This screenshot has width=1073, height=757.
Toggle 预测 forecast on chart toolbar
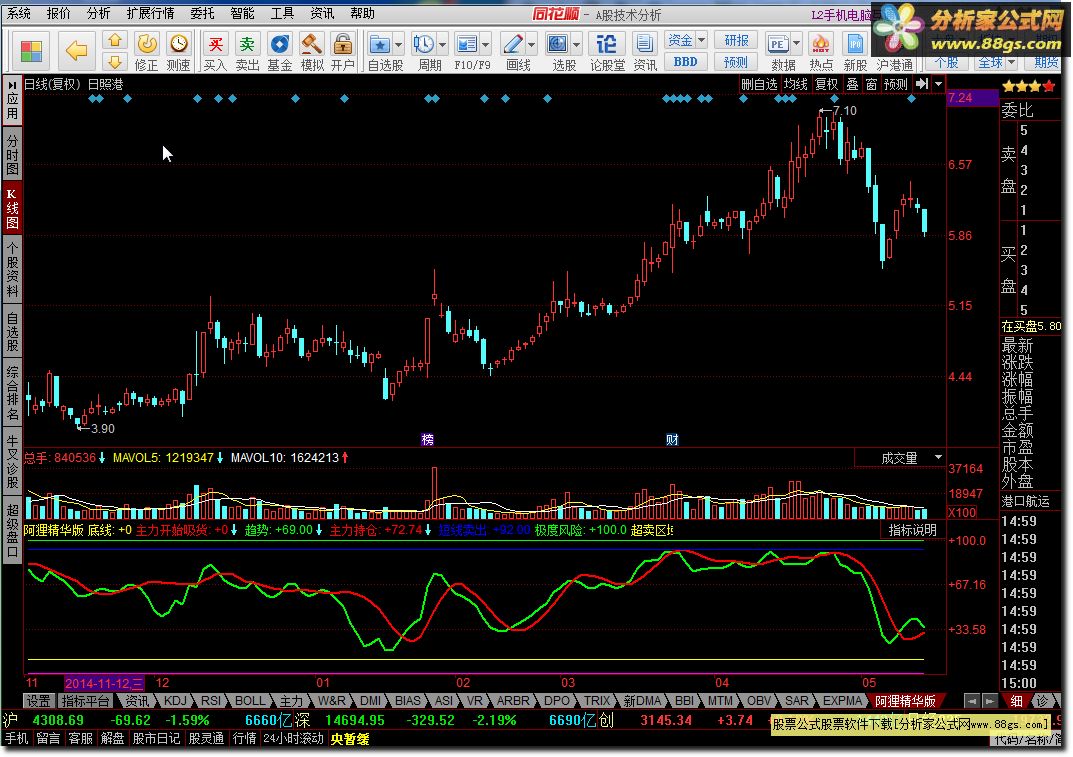(896, 84)
